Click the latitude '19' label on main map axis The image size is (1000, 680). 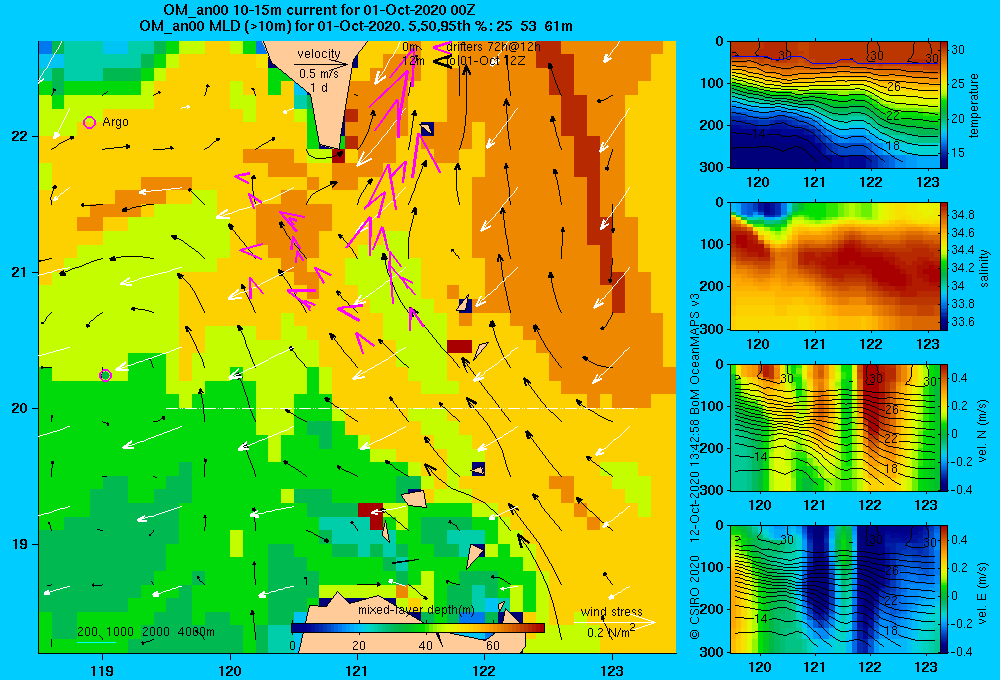coord(20,544)
